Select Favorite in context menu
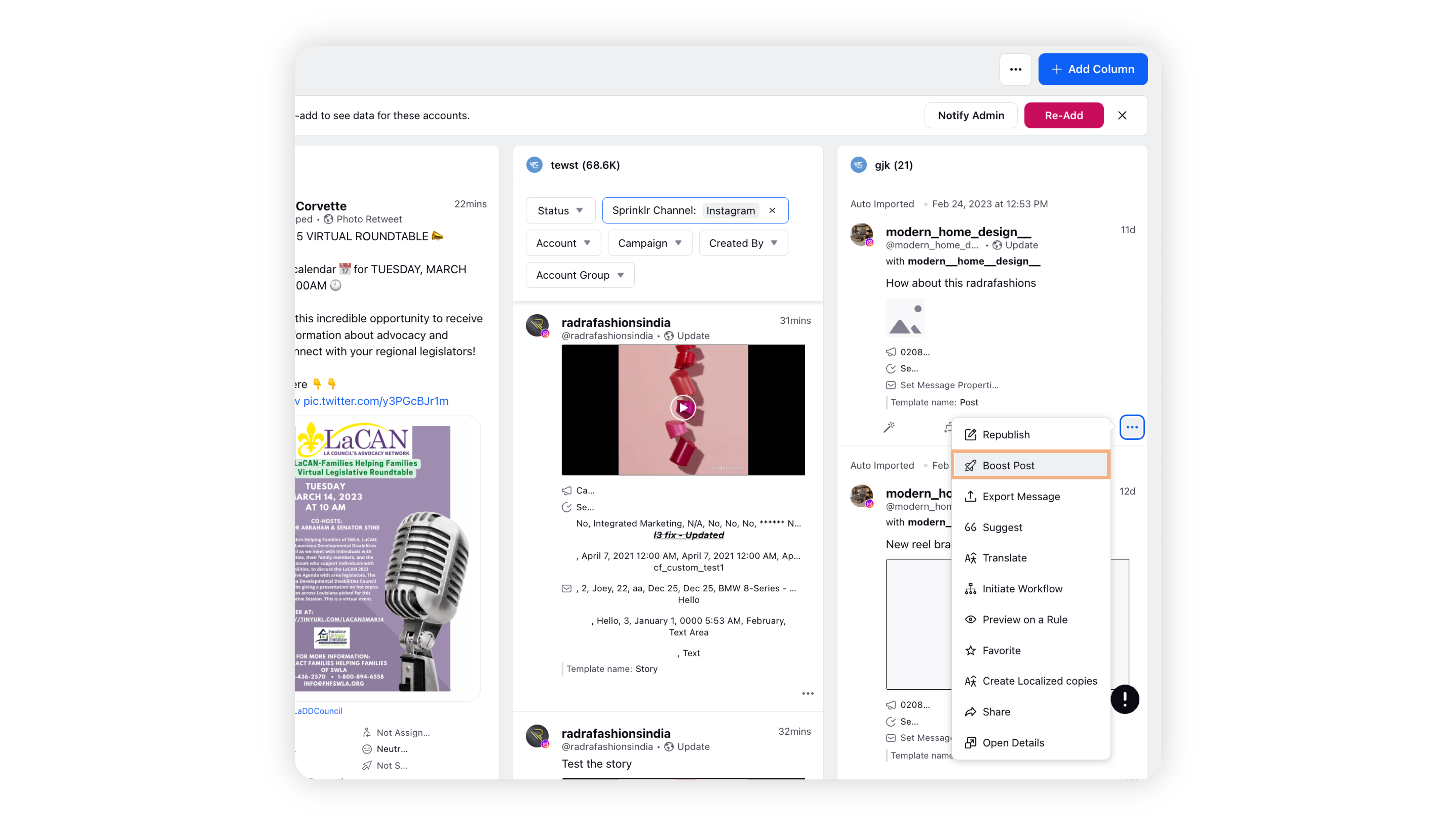1456x825 pixels. tap(1030, 651)
